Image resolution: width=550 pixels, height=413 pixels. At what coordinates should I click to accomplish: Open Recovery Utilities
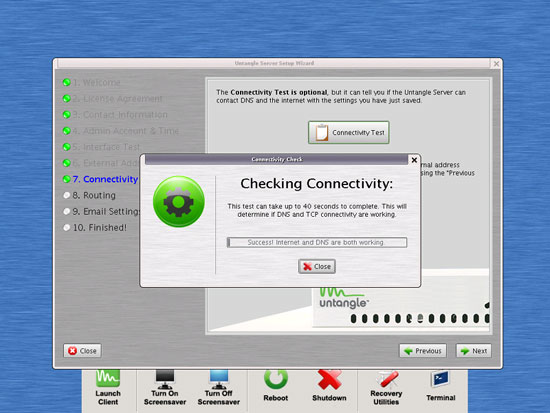tap(386, 388)
